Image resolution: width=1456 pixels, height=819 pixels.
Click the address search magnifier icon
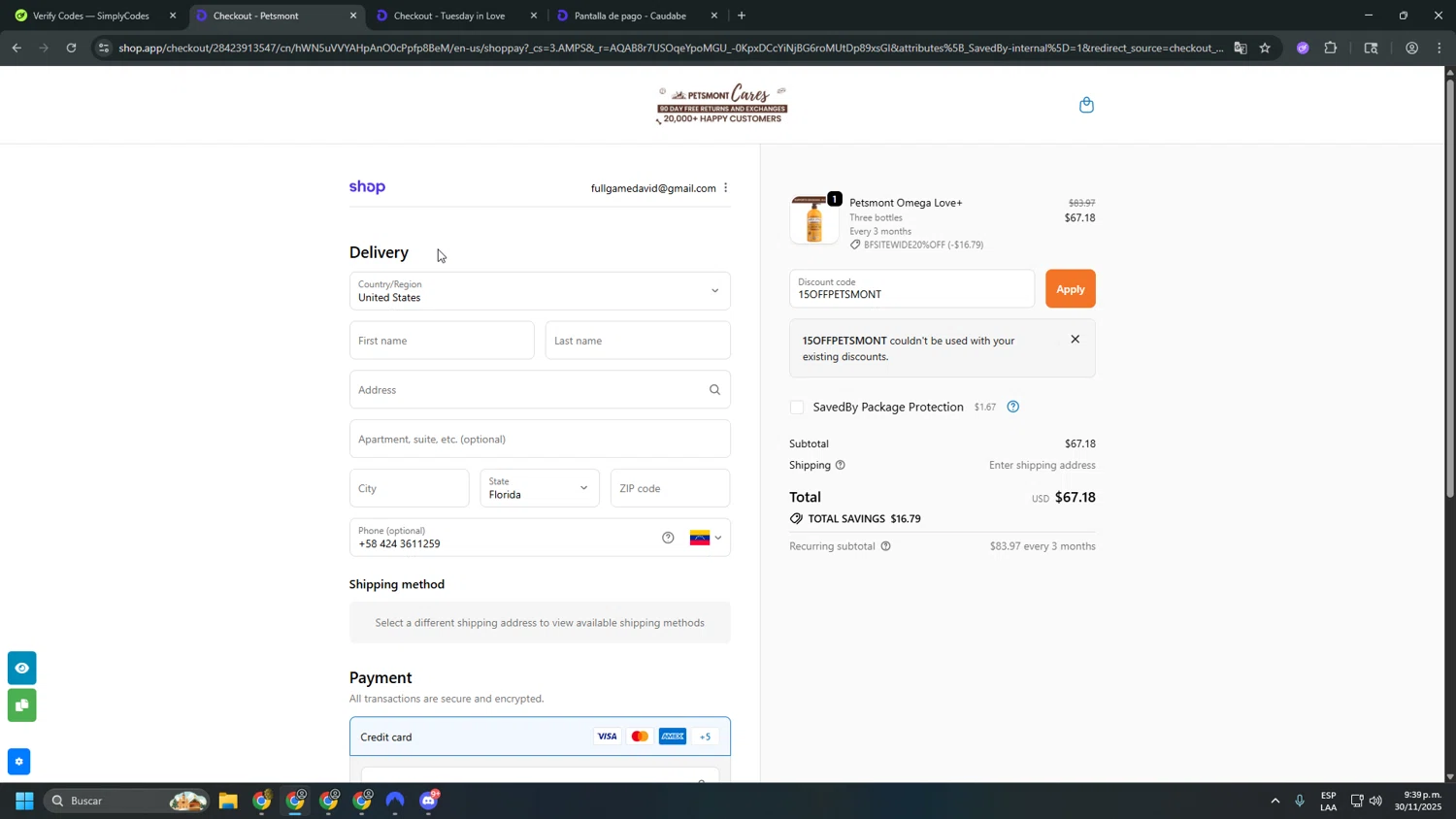[714, 390]
